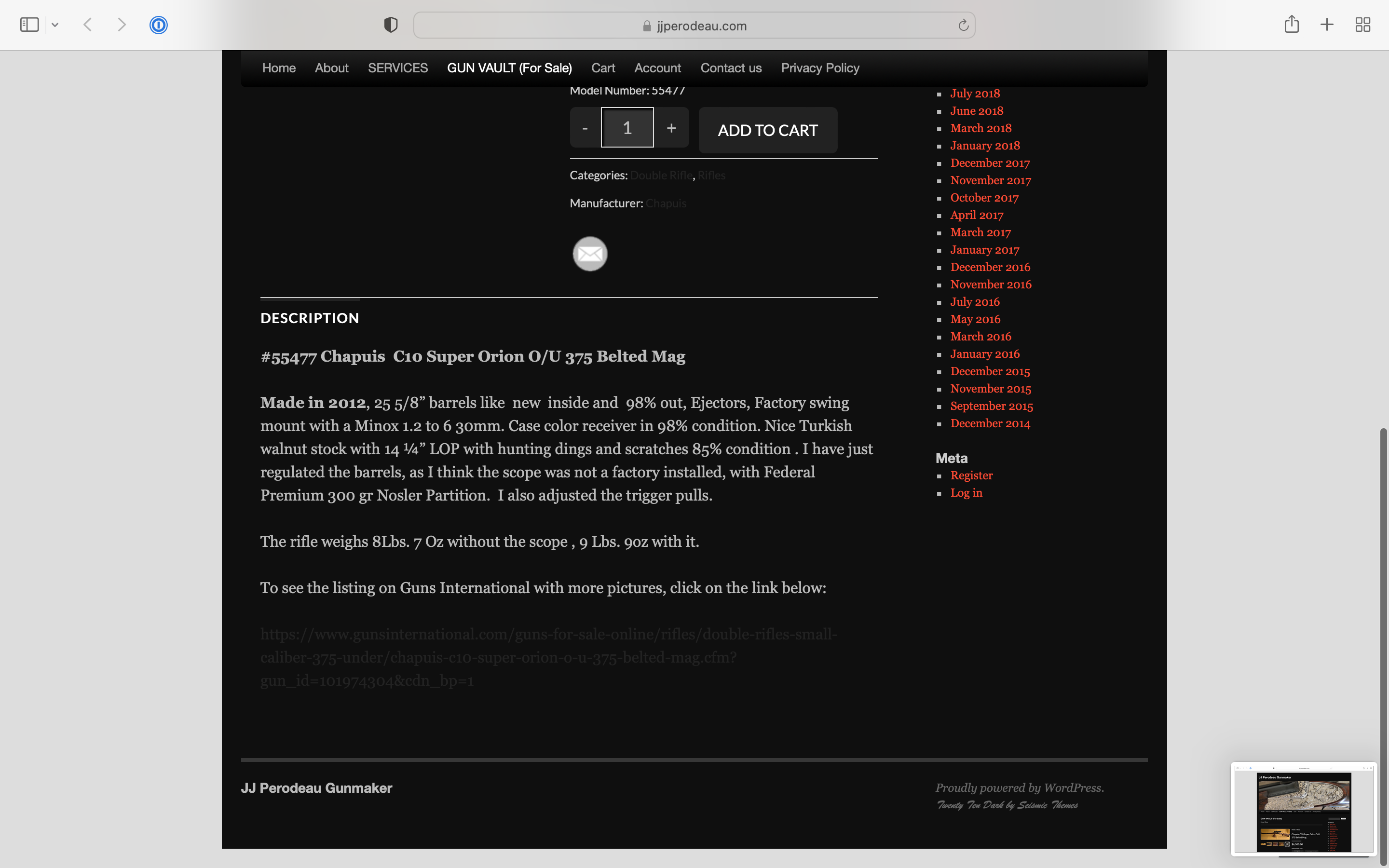Click the quantity input field
1389x868 pixels.
(627, 127)
